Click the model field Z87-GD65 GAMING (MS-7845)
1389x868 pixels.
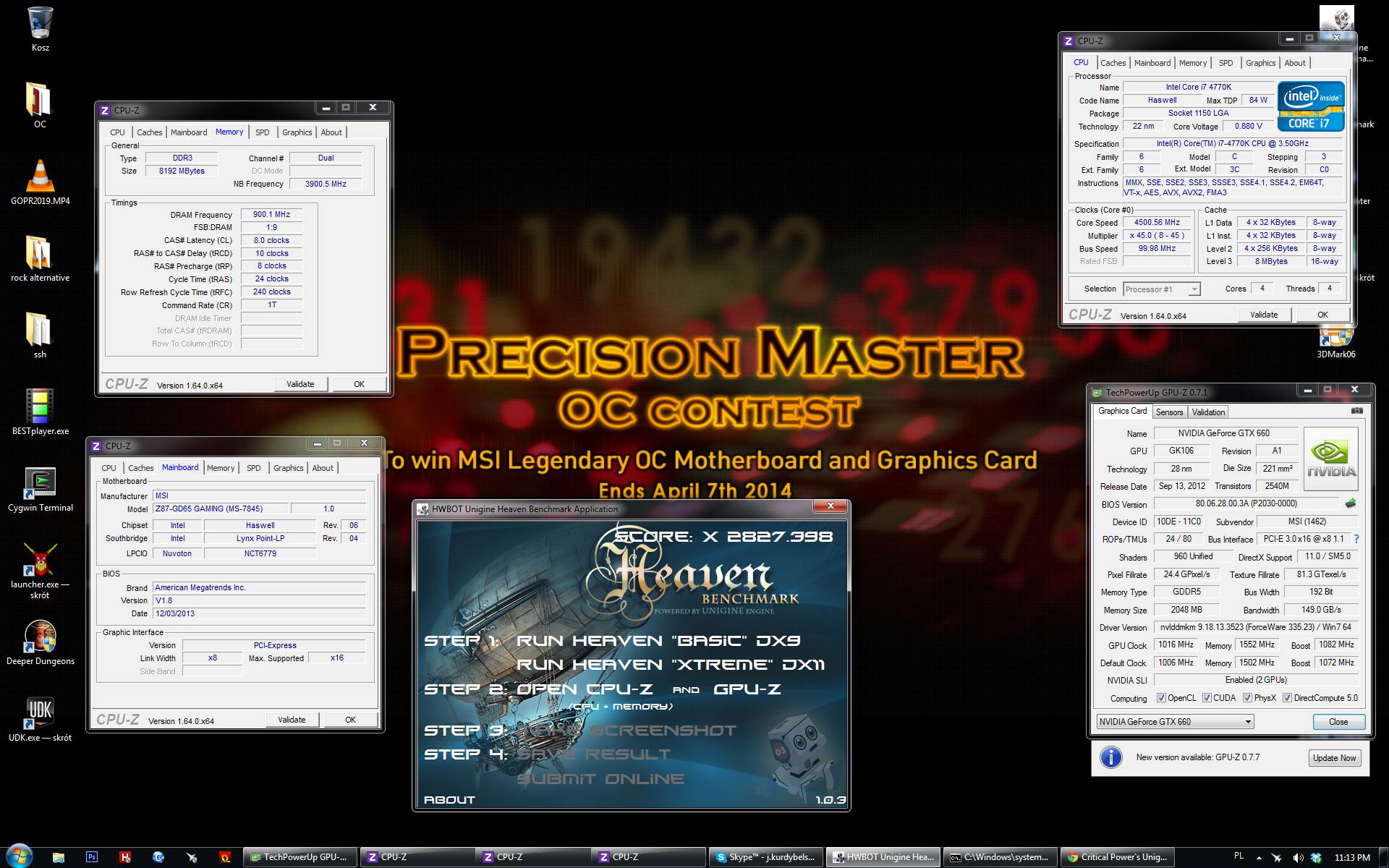click(x=219, y=509)
